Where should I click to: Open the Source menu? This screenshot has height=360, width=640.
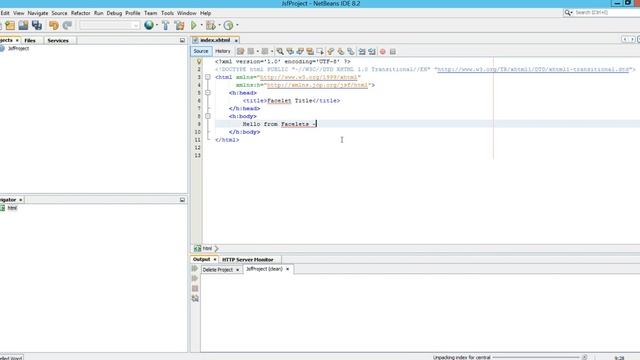pos(59,13)
